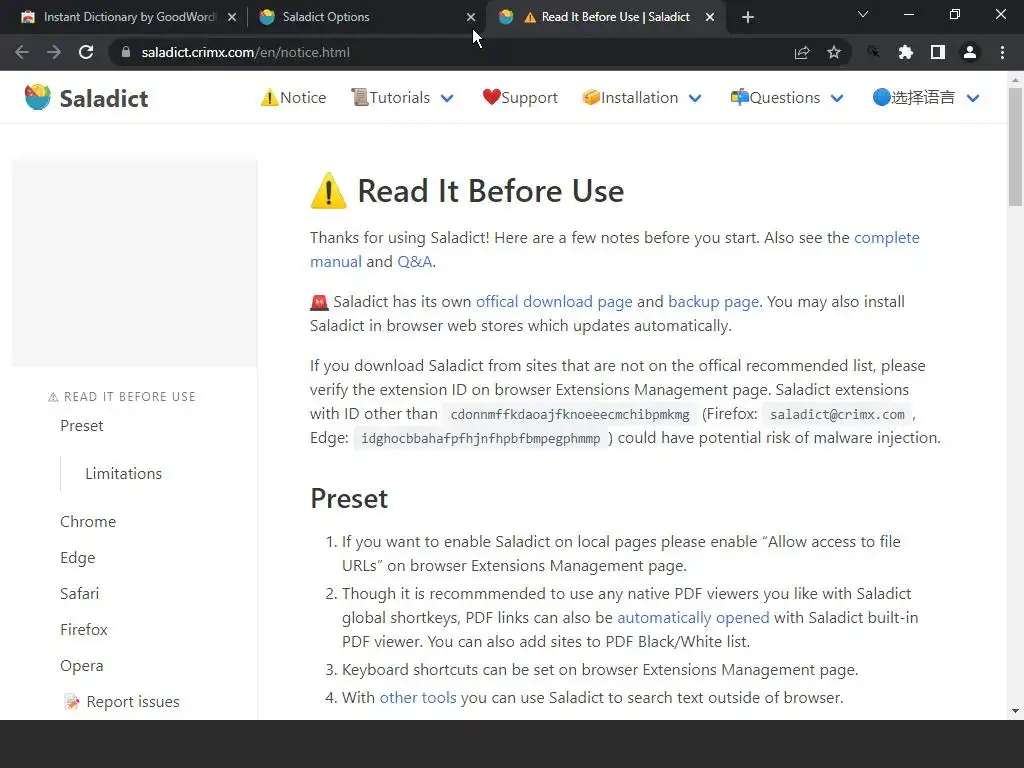Open the Support page link
1024x768 pixels.
pos(520,97)
